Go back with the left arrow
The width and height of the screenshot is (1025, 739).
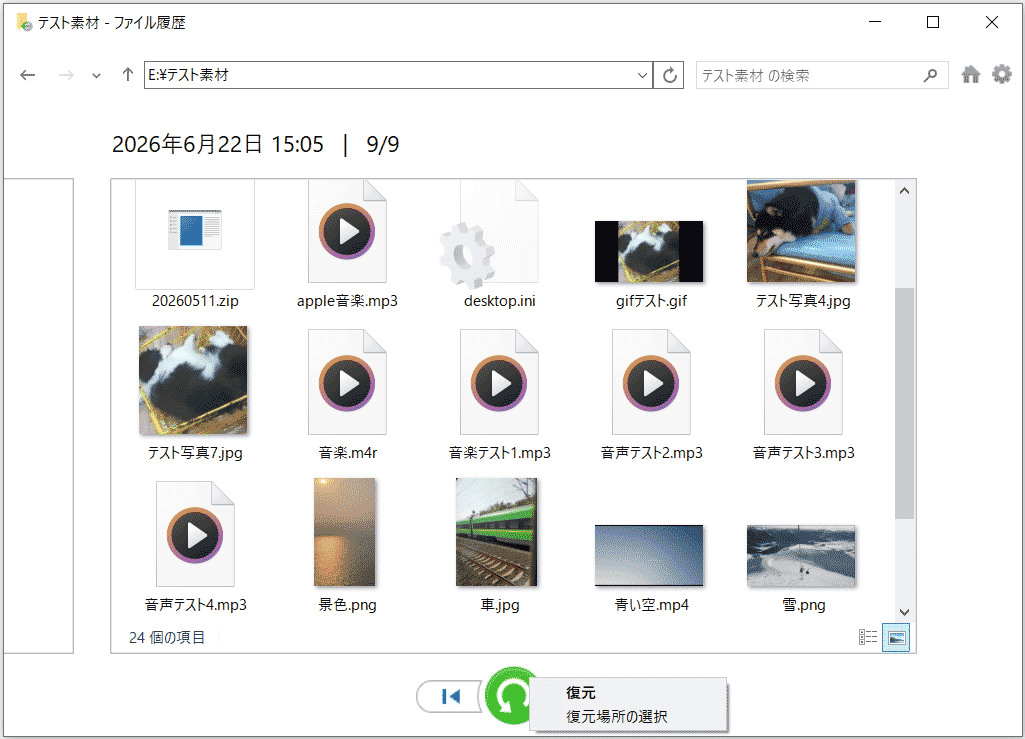(27, 75)
